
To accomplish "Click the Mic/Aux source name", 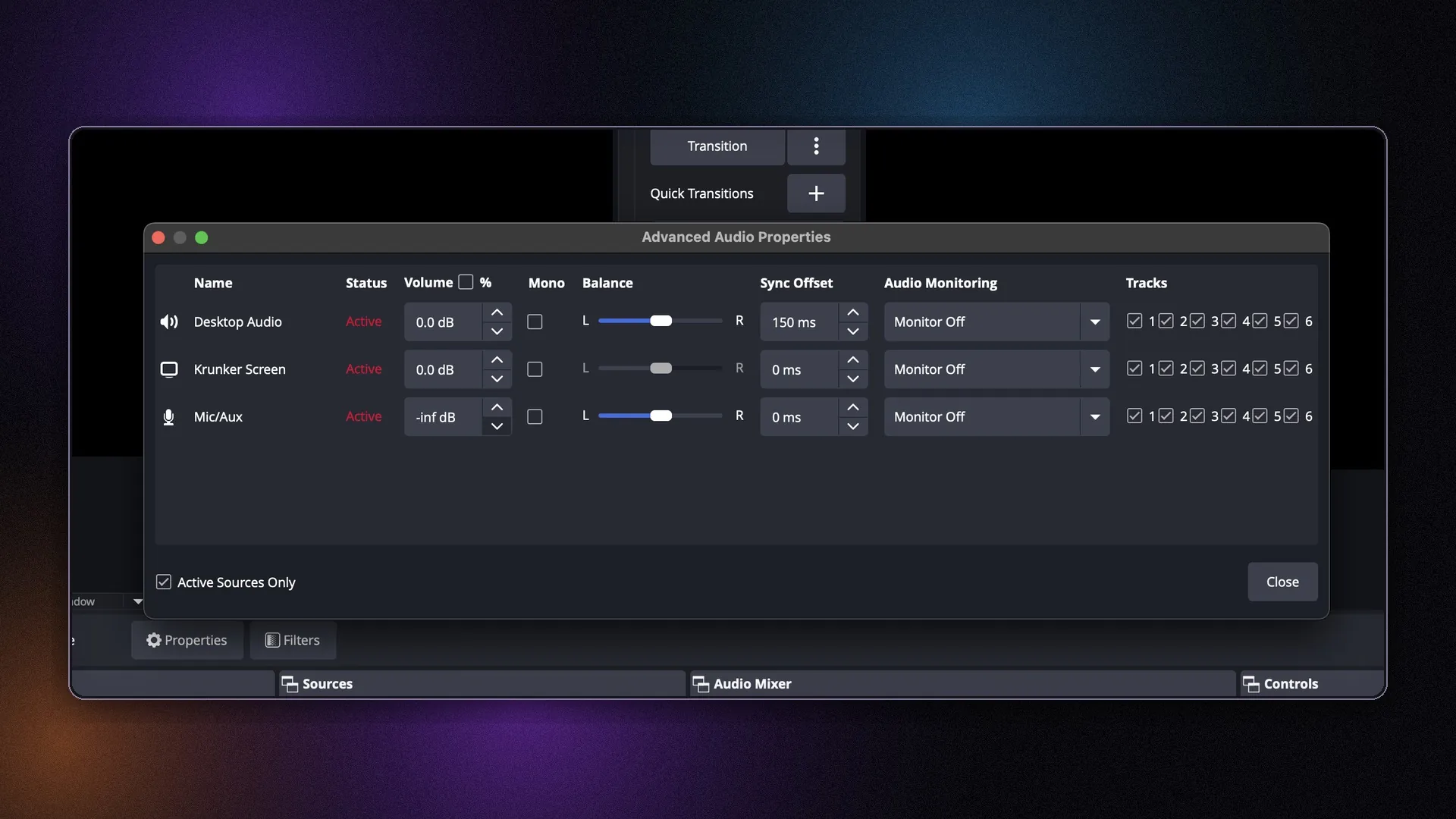I will [218, 417].
